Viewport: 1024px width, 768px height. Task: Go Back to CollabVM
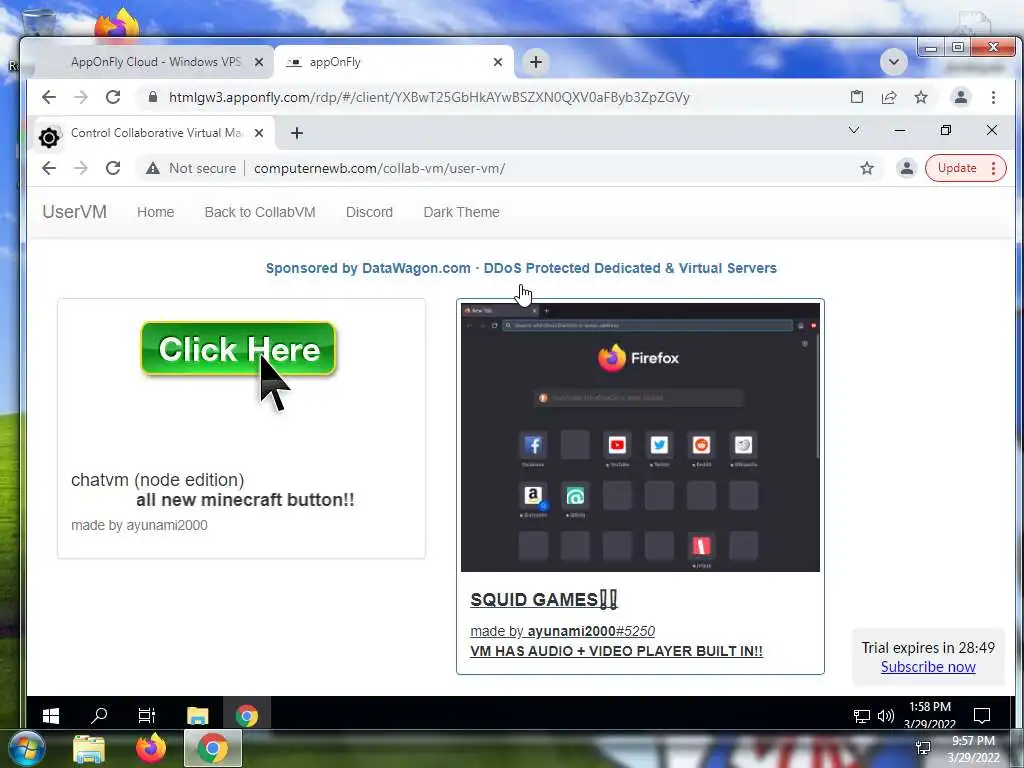coord(260,212)
